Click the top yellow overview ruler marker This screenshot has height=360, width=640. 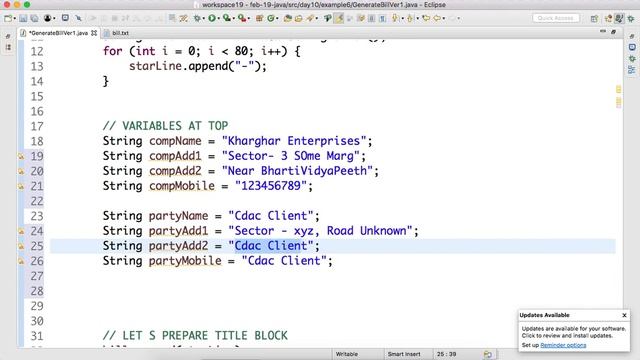pos(618,89)
